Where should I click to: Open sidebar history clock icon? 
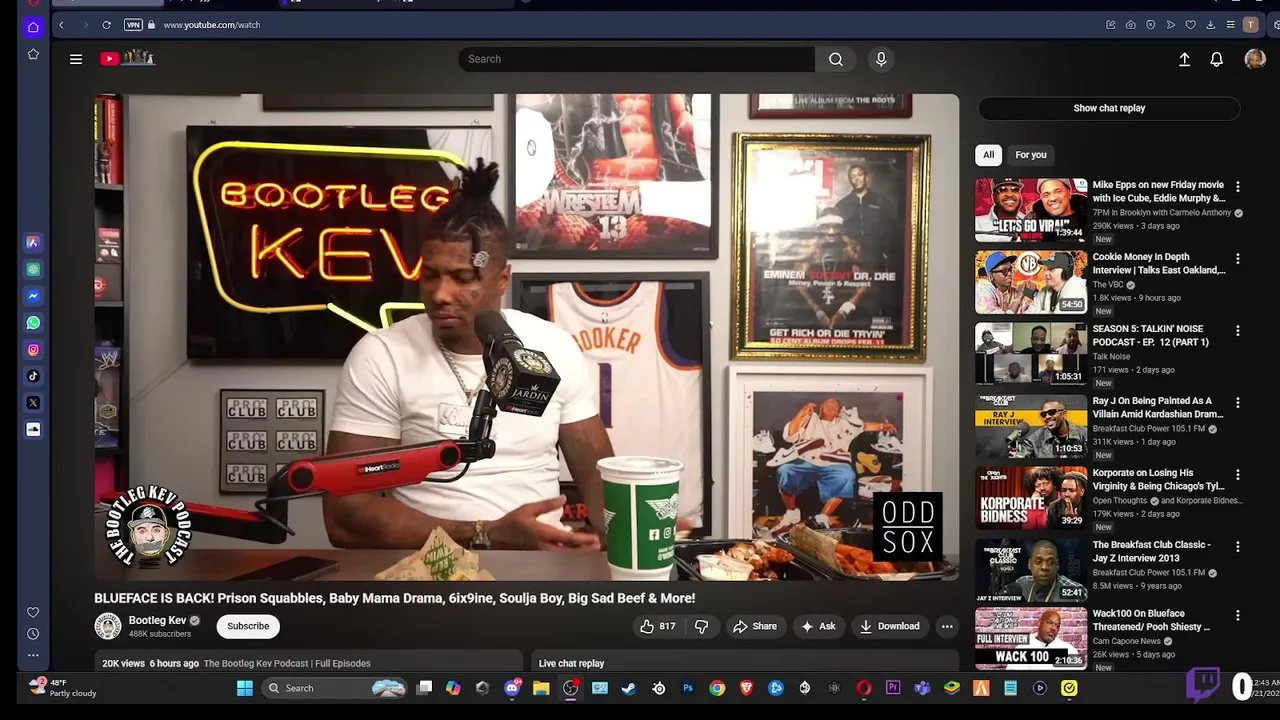[33, 634]
